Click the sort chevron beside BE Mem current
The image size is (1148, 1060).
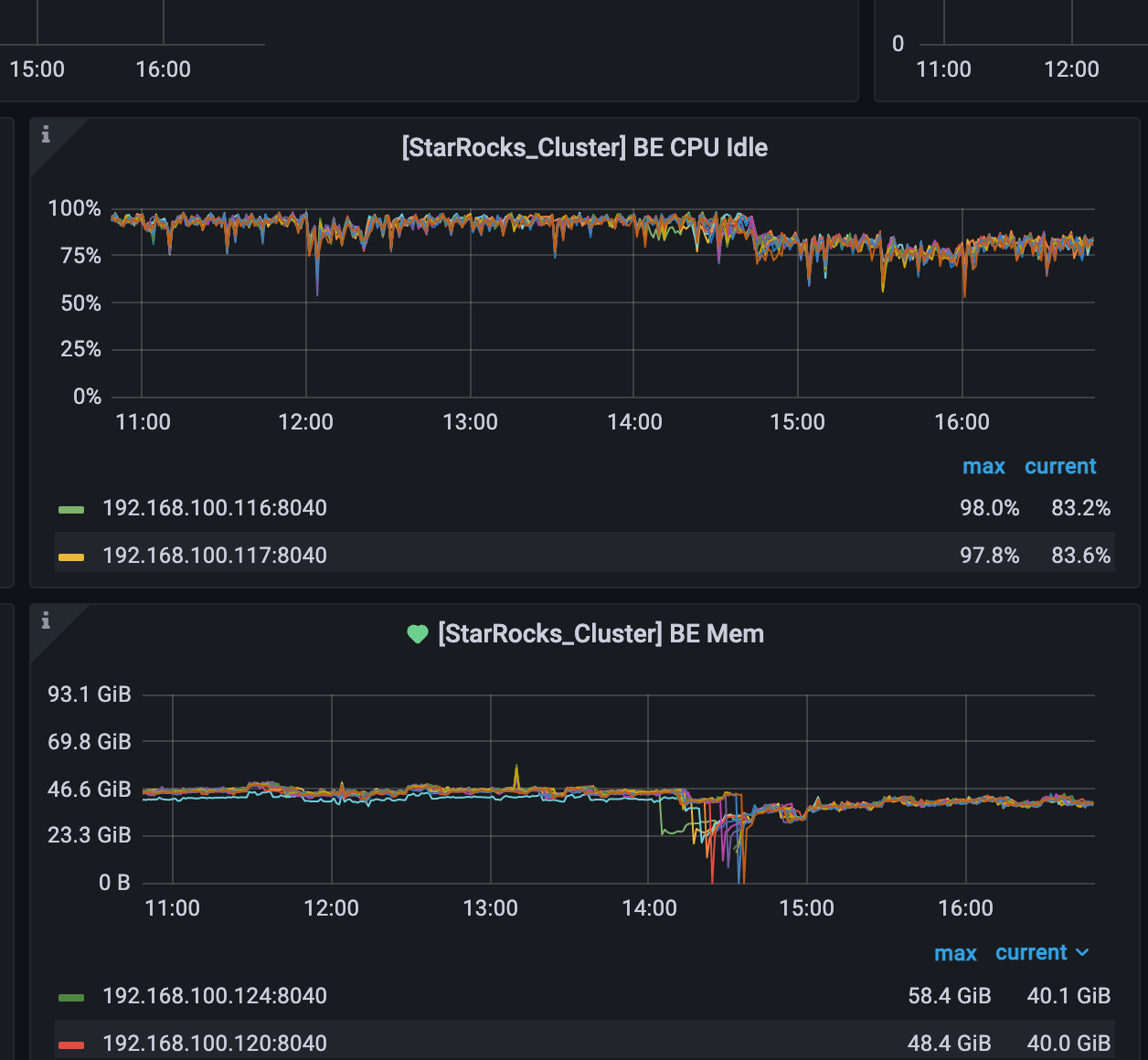[x=1083, y=952]
